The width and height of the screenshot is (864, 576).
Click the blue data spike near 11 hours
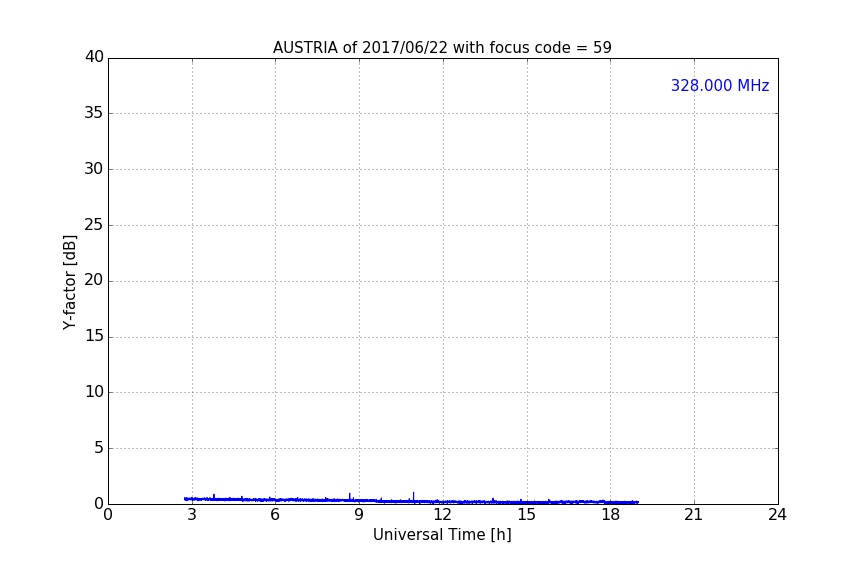413,496
